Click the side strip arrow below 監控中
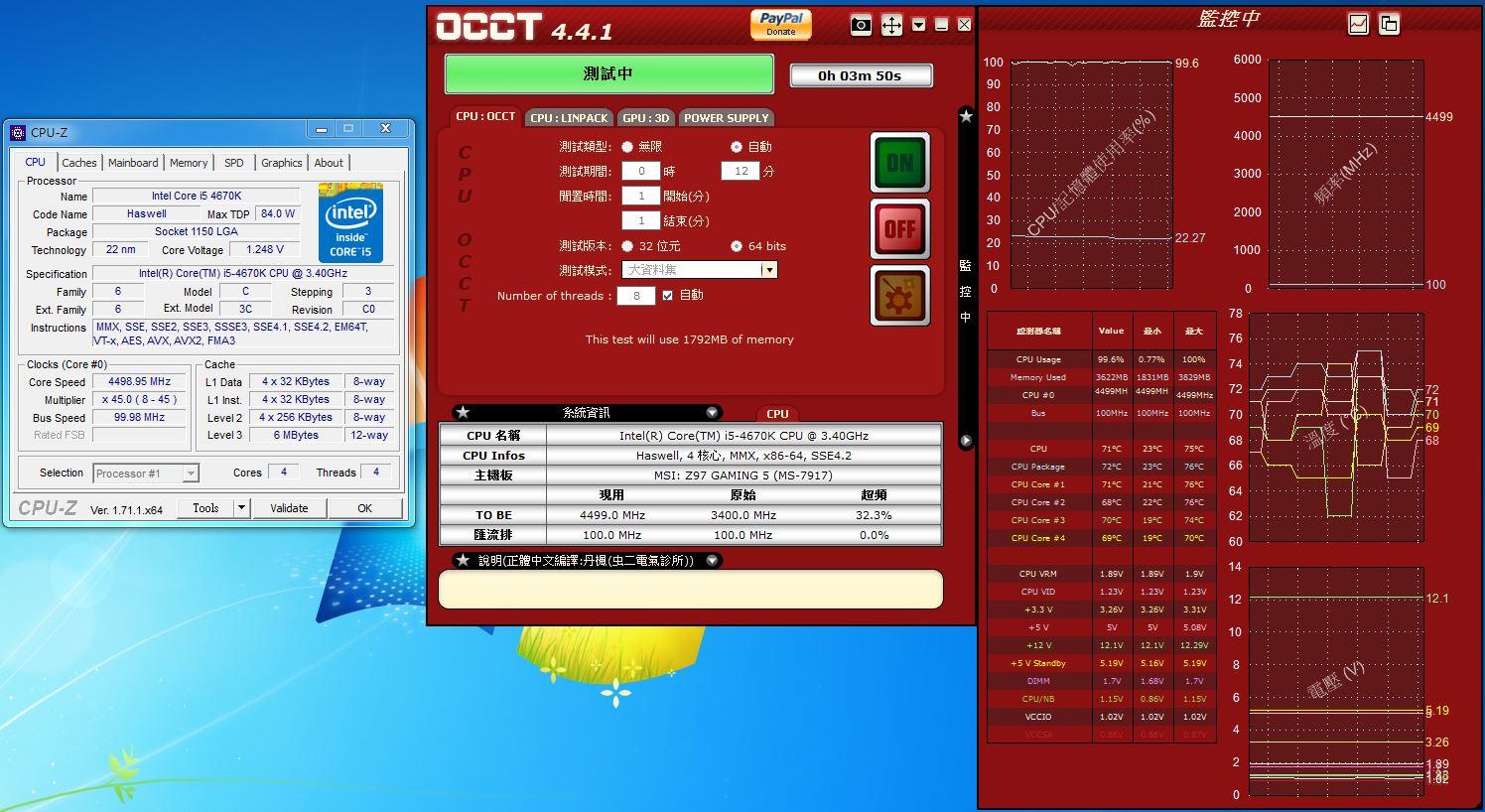Image resolution: width=1485 pixels, height=812 pixels. click(x=966, y=440)
